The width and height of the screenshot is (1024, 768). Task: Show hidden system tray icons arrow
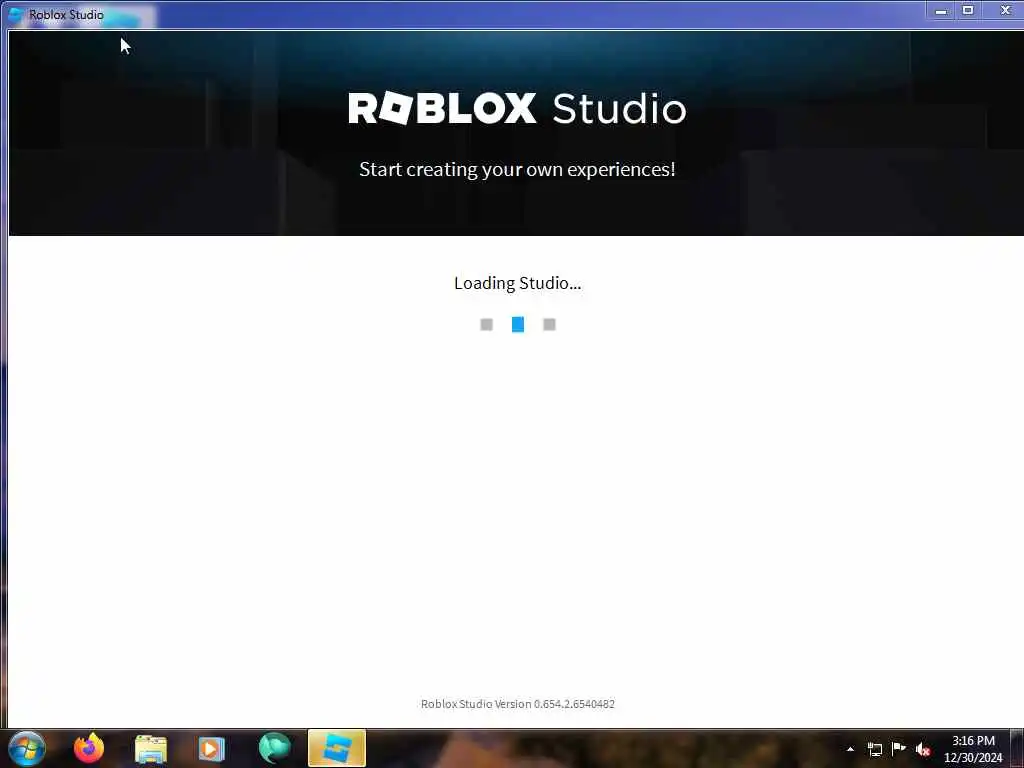point(850,749)
